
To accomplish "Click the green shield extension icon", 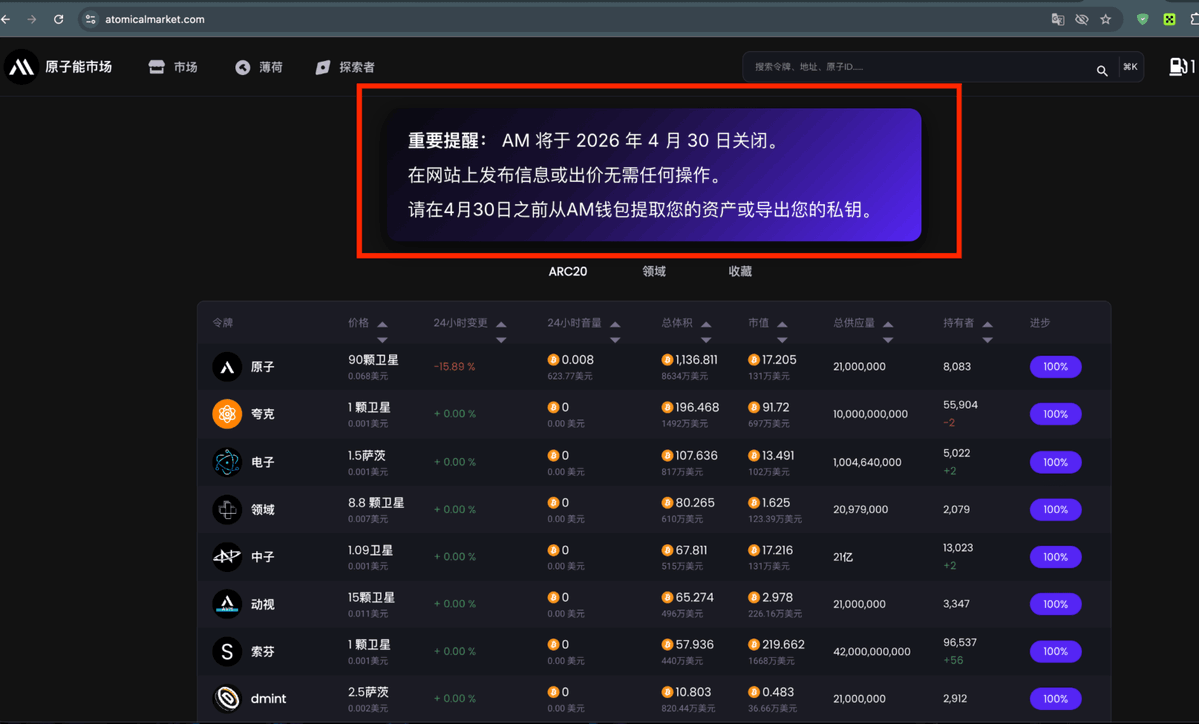I will [1142, 19].
